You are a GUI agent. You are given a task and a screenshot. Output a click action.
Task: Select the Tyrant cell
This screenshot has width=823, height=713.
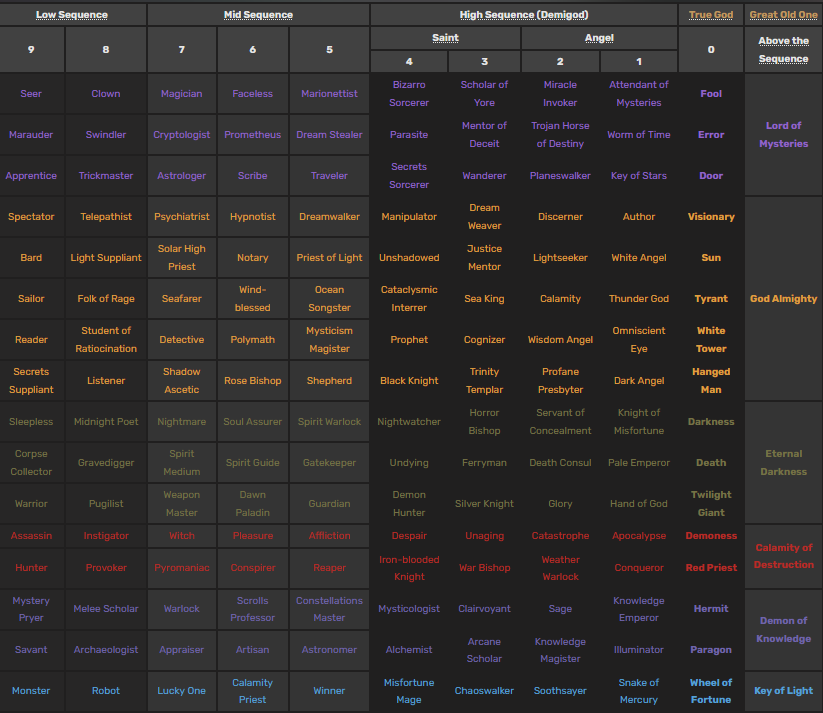click(x=711, y=298)
